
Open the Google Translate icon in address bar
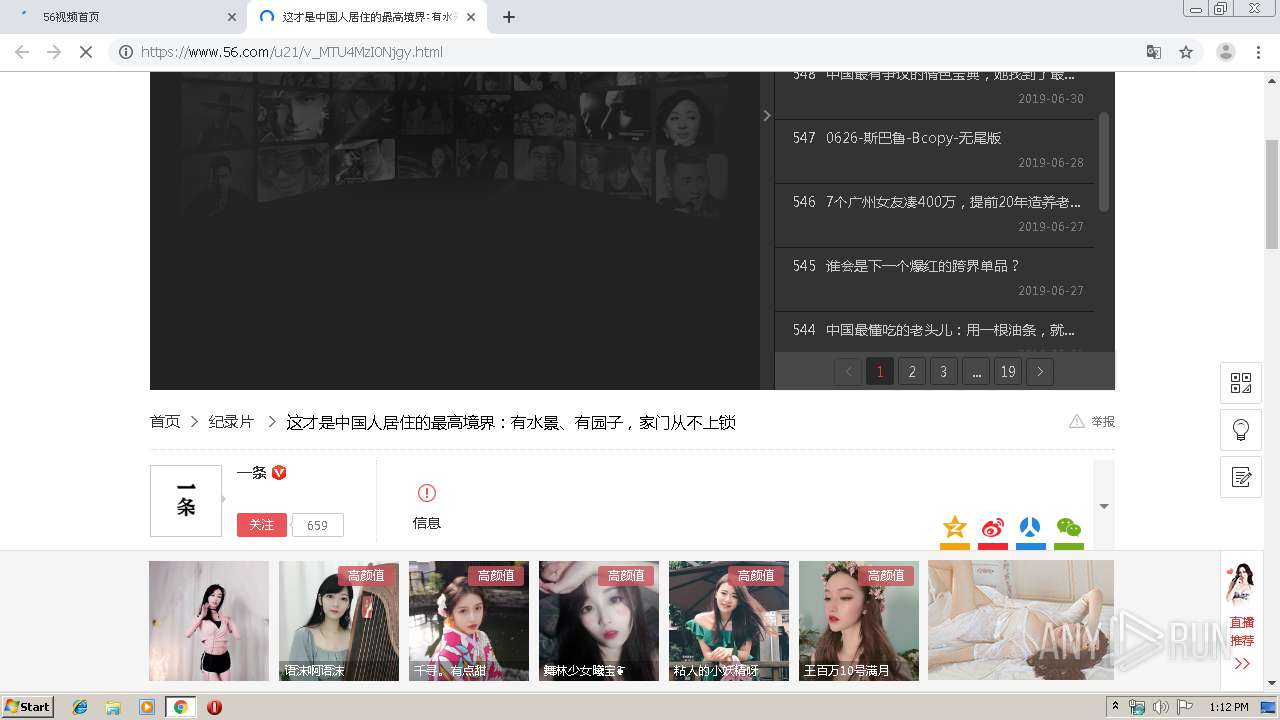click(1154, 52)
